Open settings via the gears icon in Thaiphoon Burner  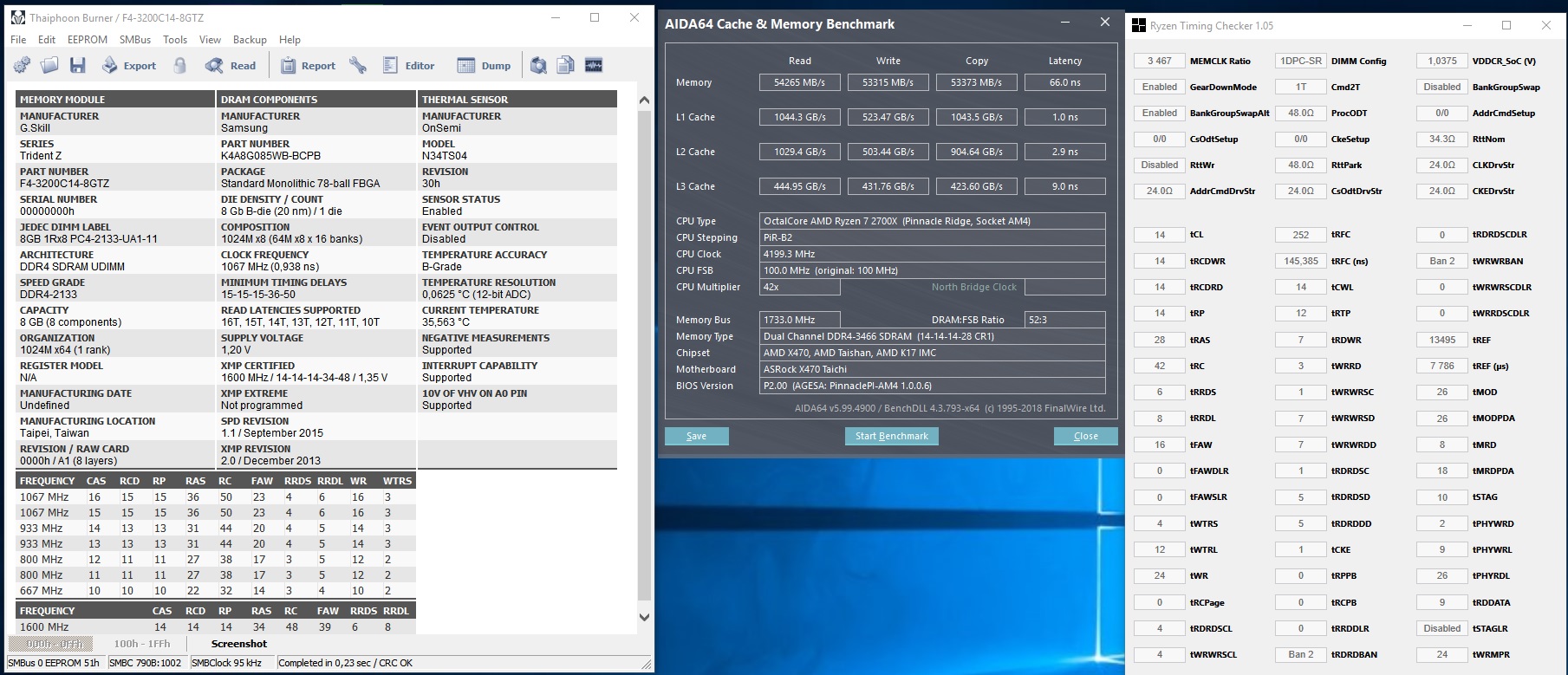pos(22,65)
